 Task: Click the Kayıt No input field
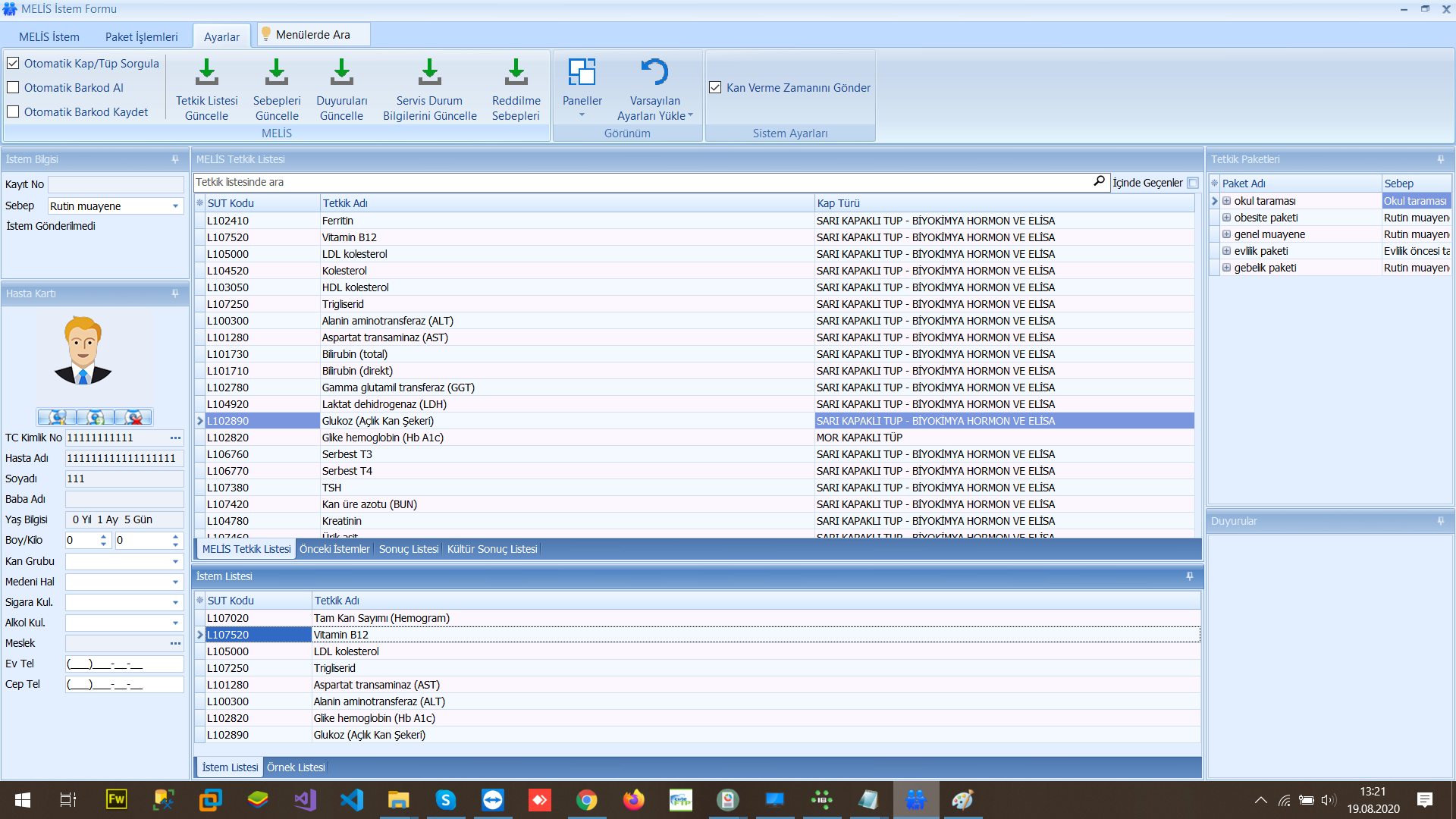click(116, 184)
